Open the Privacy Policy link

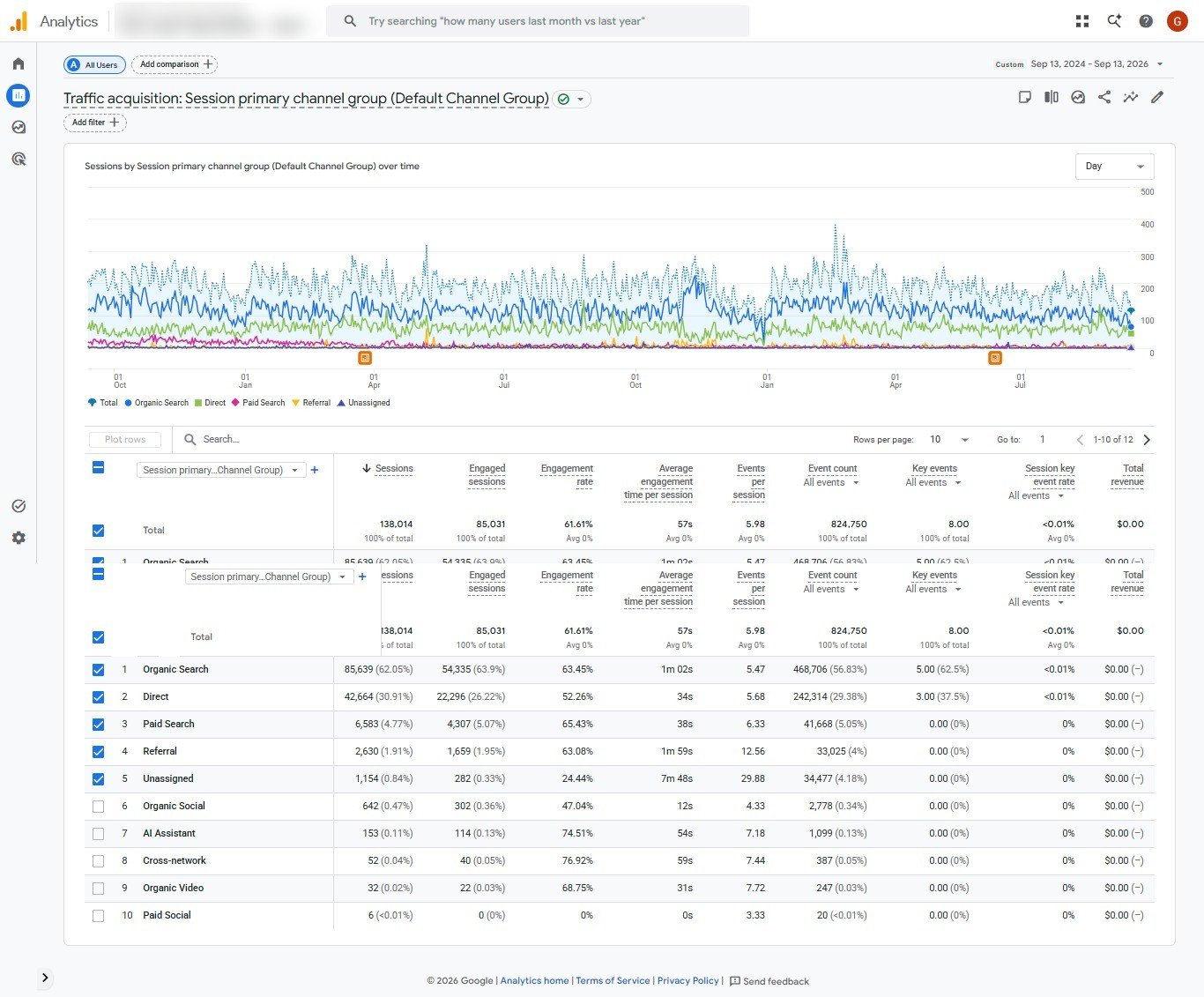688,981
